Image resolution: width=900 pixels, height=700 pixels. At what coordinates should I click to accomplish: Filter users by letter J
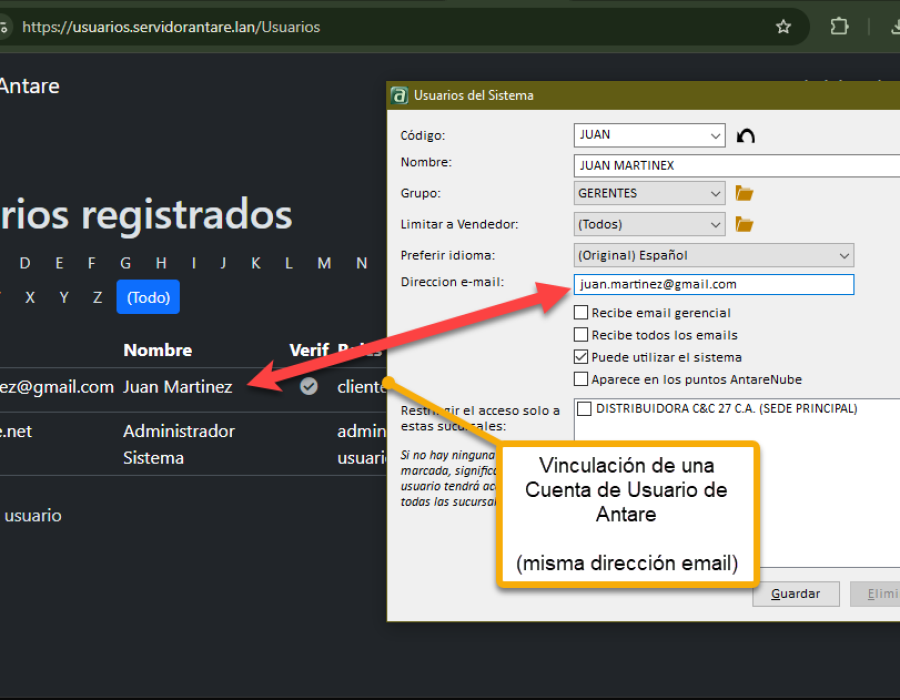coord(223,263)
